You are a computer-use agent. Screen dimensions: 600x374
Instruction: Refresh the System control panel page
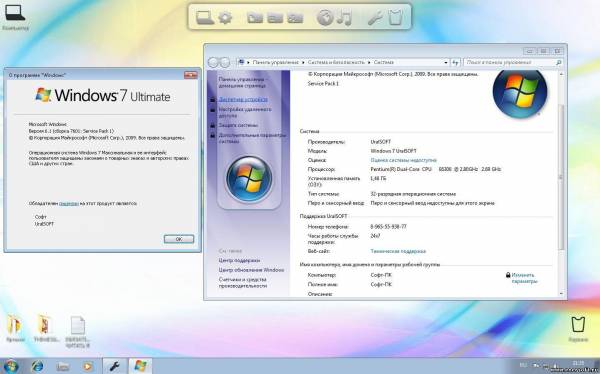tap(455, 62)
